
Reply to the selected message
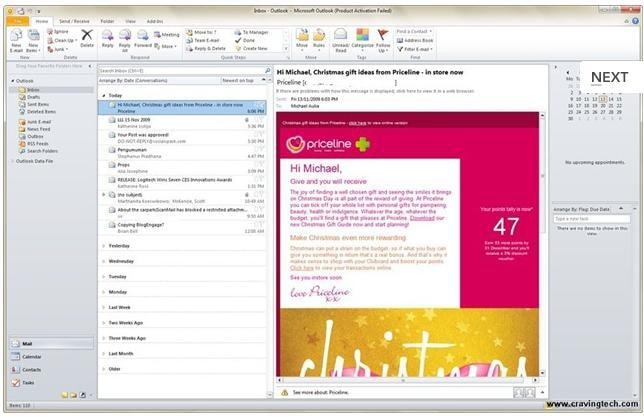click(x=108, y=39)
